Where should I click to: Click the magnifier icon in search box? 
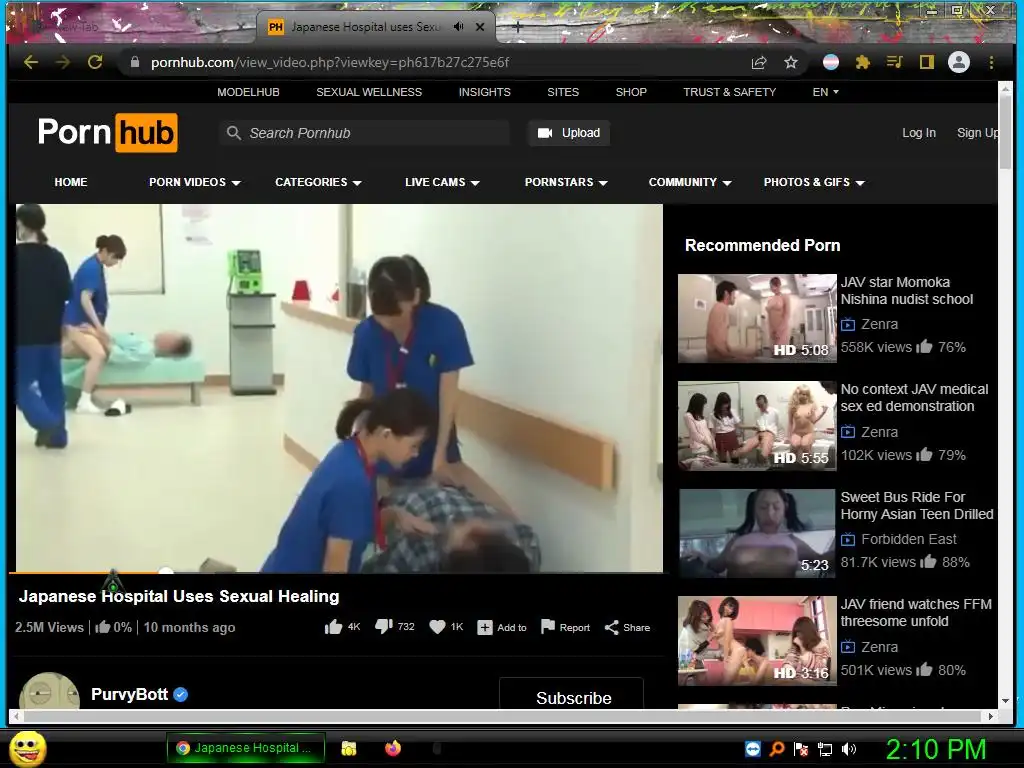(234, 133)
